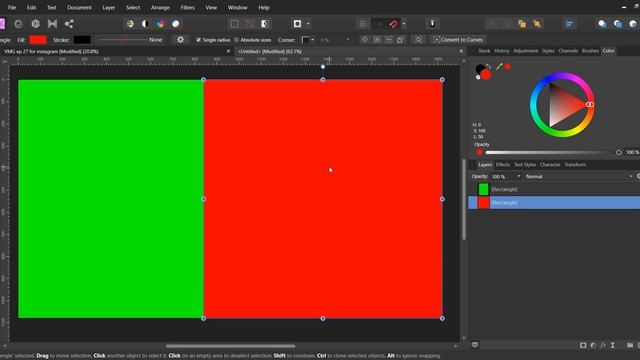
Task: Apply Auto White Balance from toolbar
Action: (176, 24)
